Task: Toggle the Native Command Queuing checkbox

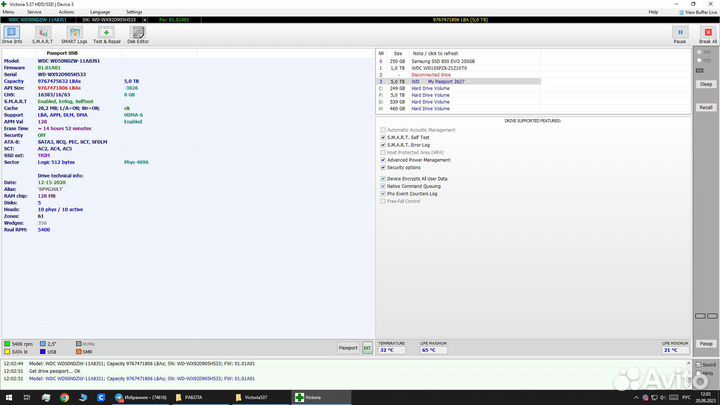Action: [383, 186]
